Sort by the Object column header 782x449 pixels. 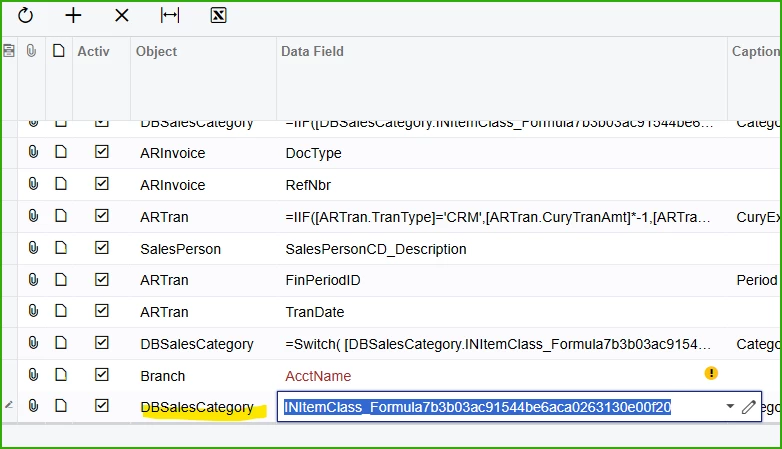156,51
